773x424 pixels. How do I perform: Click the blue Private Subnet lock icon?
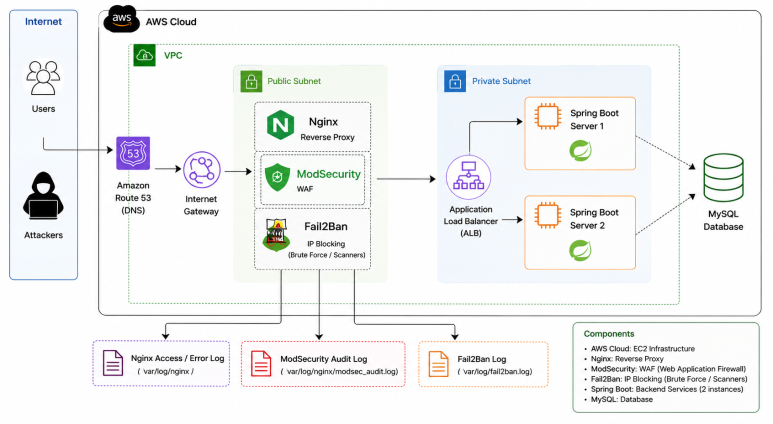[x=455, y=81]
